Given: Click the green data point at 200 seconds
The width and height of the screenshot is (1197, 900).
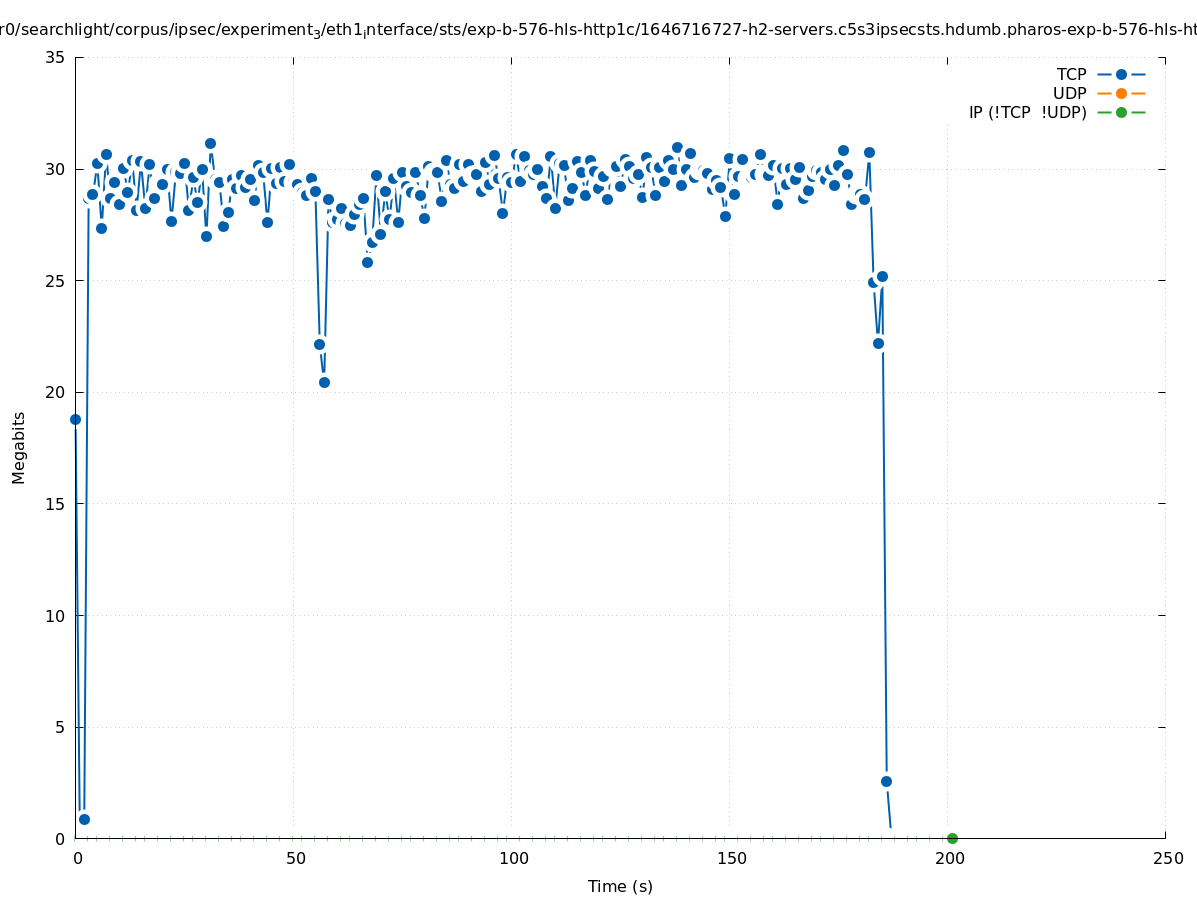Looking at the screenshot, I should tap(952, 838).
